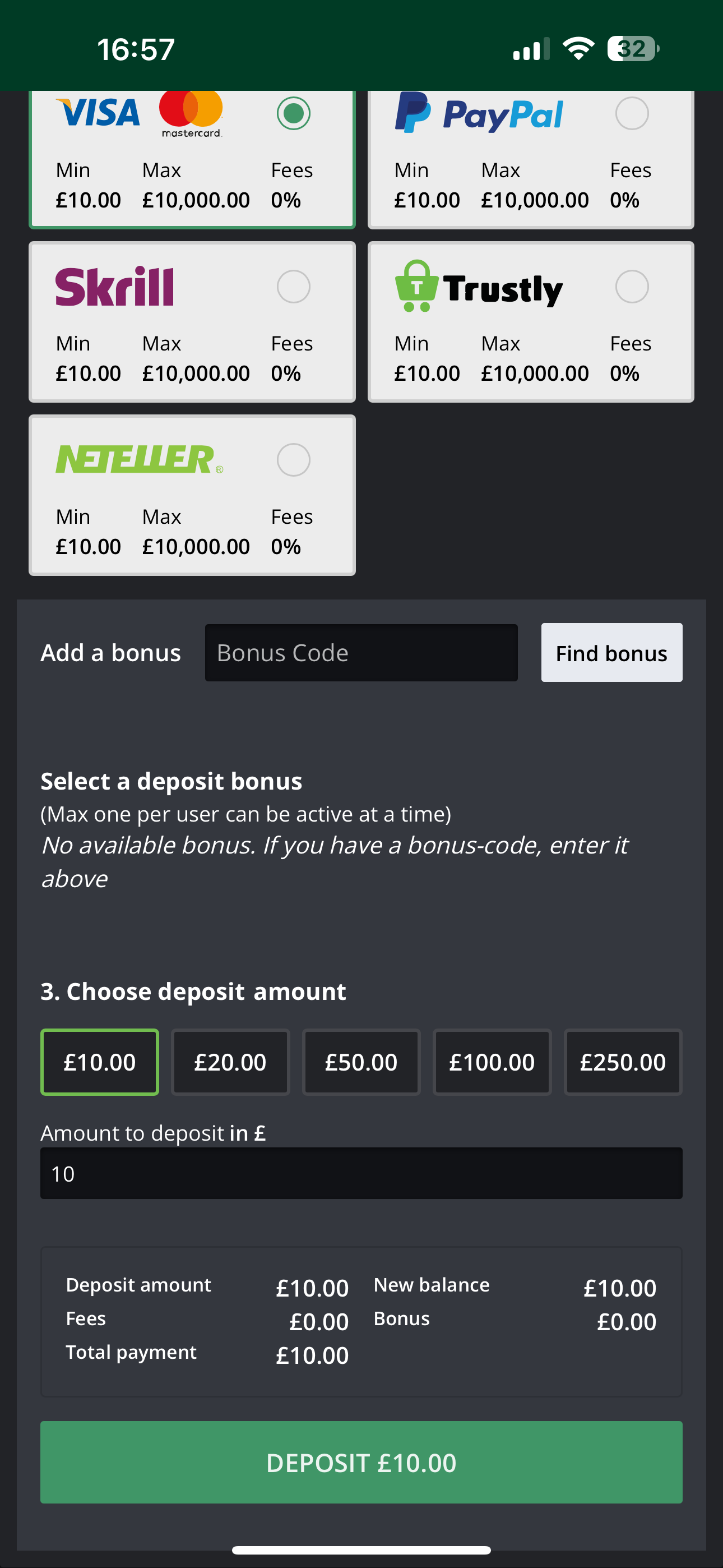Choose the £250.00 amount preset

click(623, 1062)
